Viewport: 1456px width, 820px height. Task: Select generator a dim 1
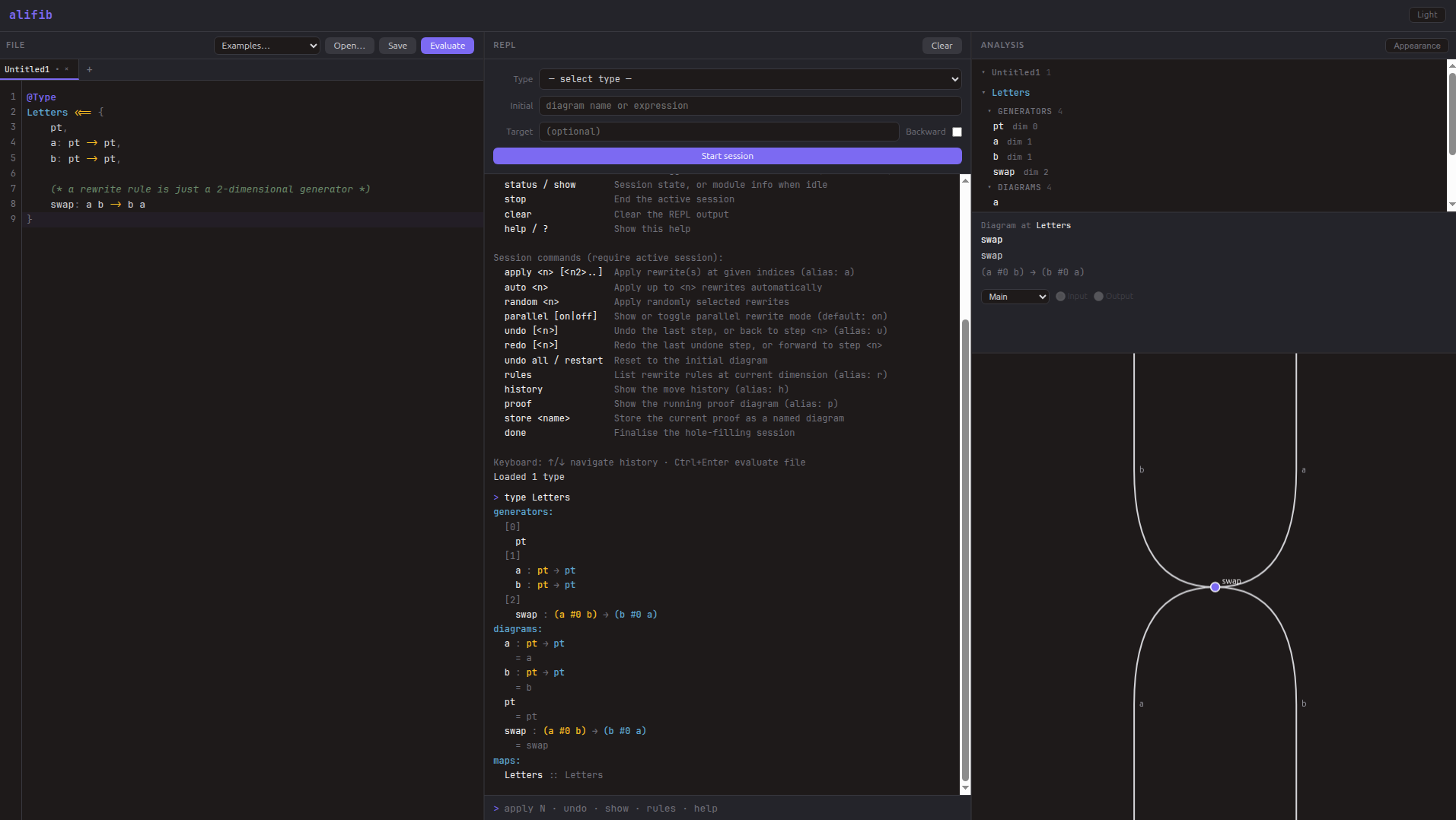pyautogui.click(x=1012, y=141)
